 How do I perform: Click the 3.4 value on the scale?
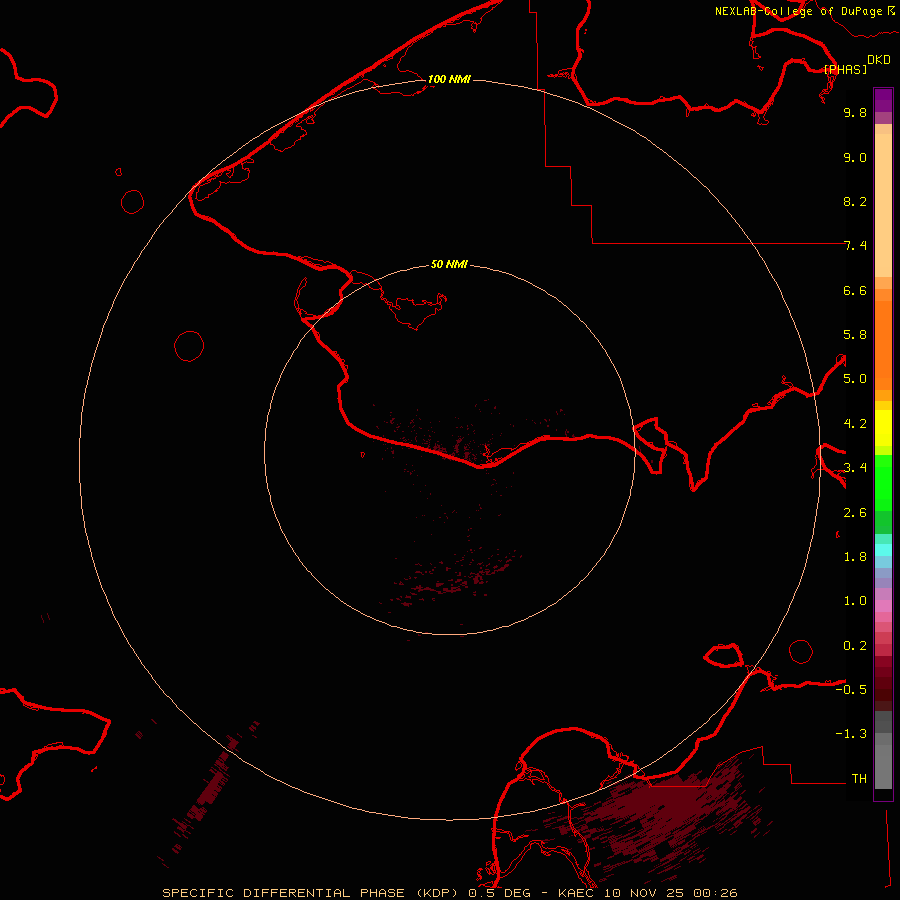tap(855, 467)
